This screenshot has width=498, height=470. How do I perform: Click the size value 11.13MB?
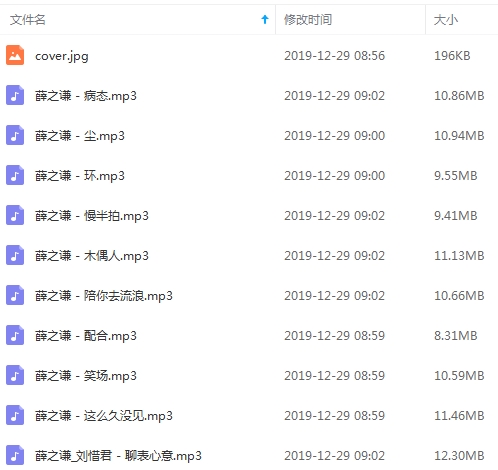coord(459,256)
